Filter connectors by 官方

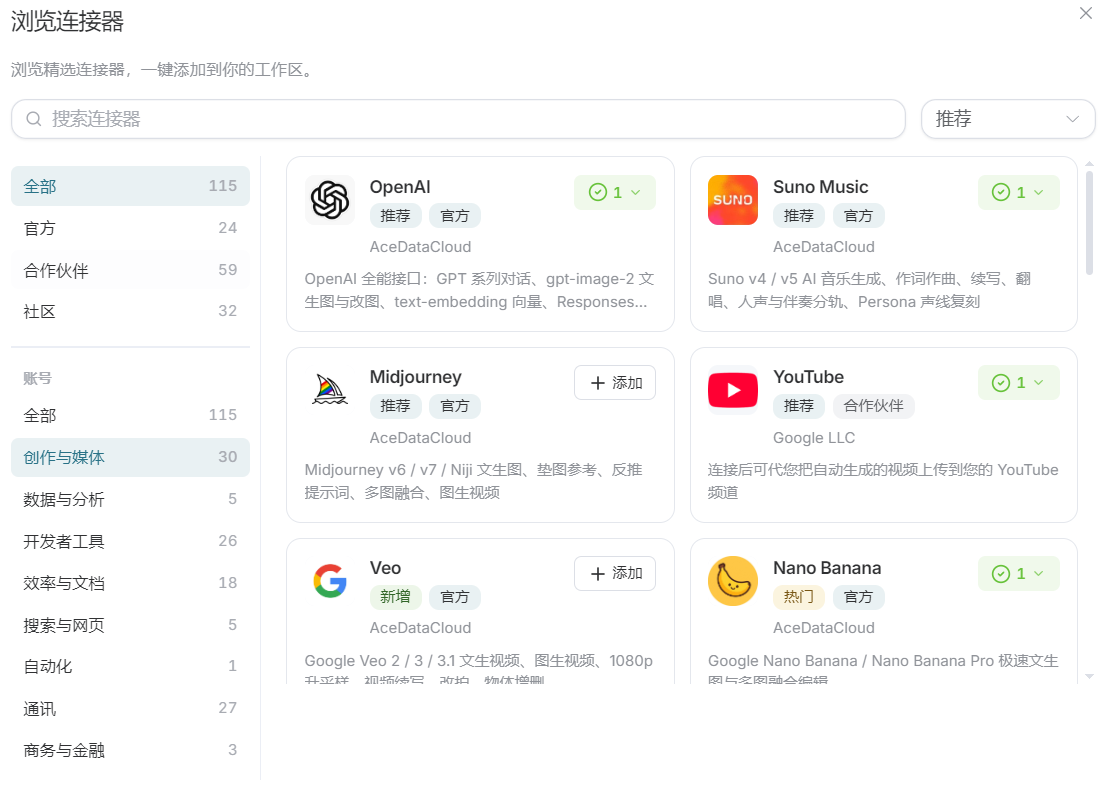(130, 228)
